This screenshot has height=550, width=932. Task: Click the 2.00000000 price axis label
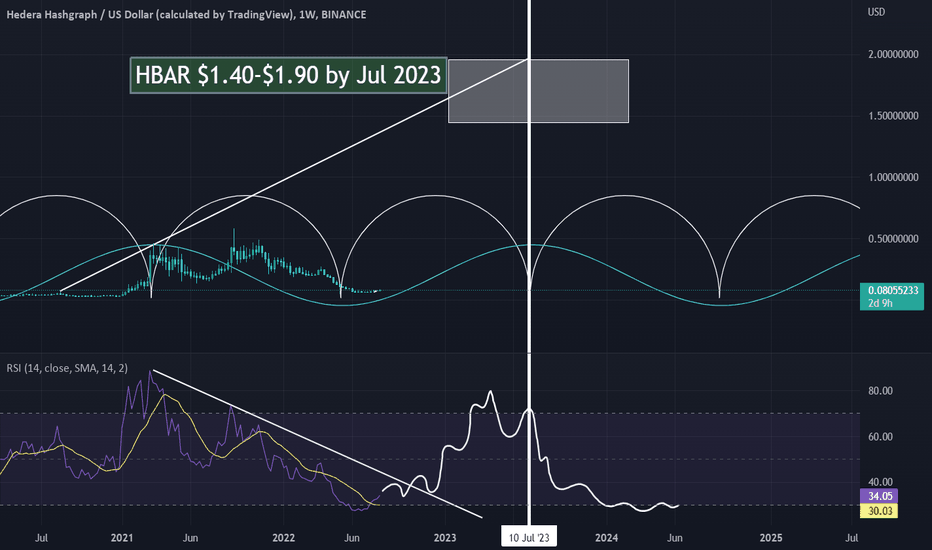[x=893, y=55]
